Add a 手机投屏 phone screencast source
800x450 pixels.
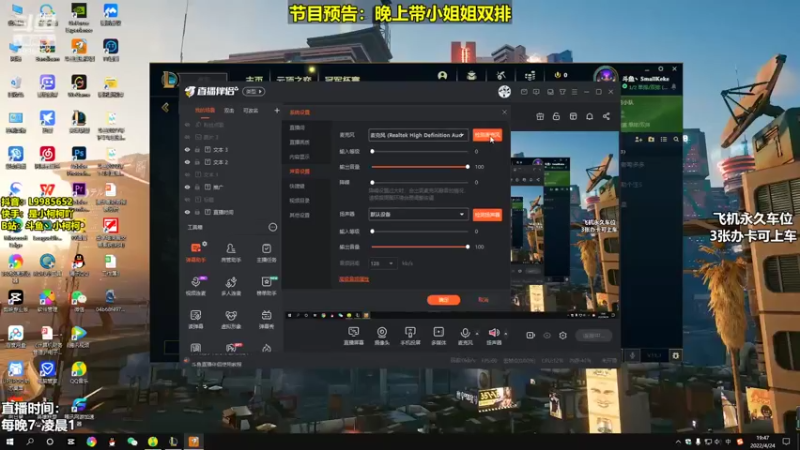point(410,336)
